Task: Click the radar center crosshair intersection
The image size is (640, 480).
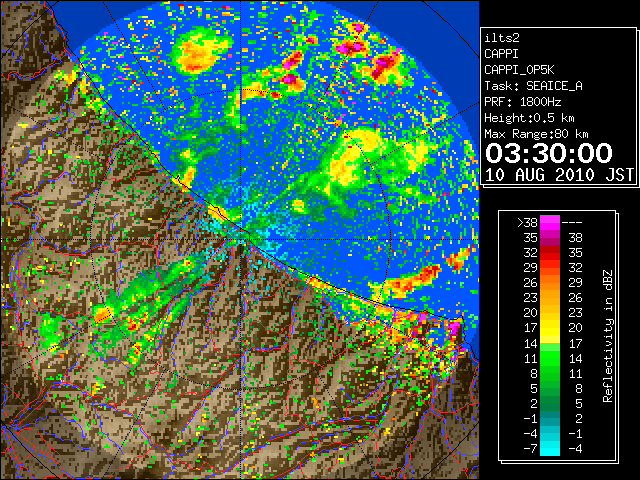Action: pyautogui.click(x=241, y=239)
